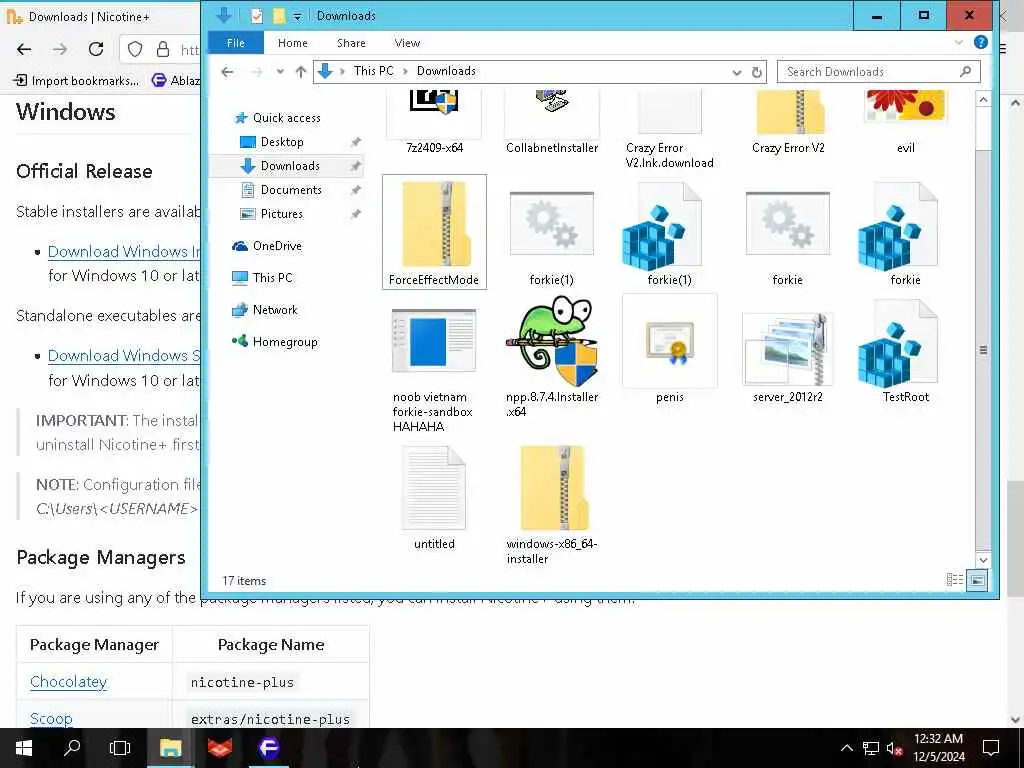
Task: Open the View ribbon tab
Action: pyautogui.click(x=407, y=43)
